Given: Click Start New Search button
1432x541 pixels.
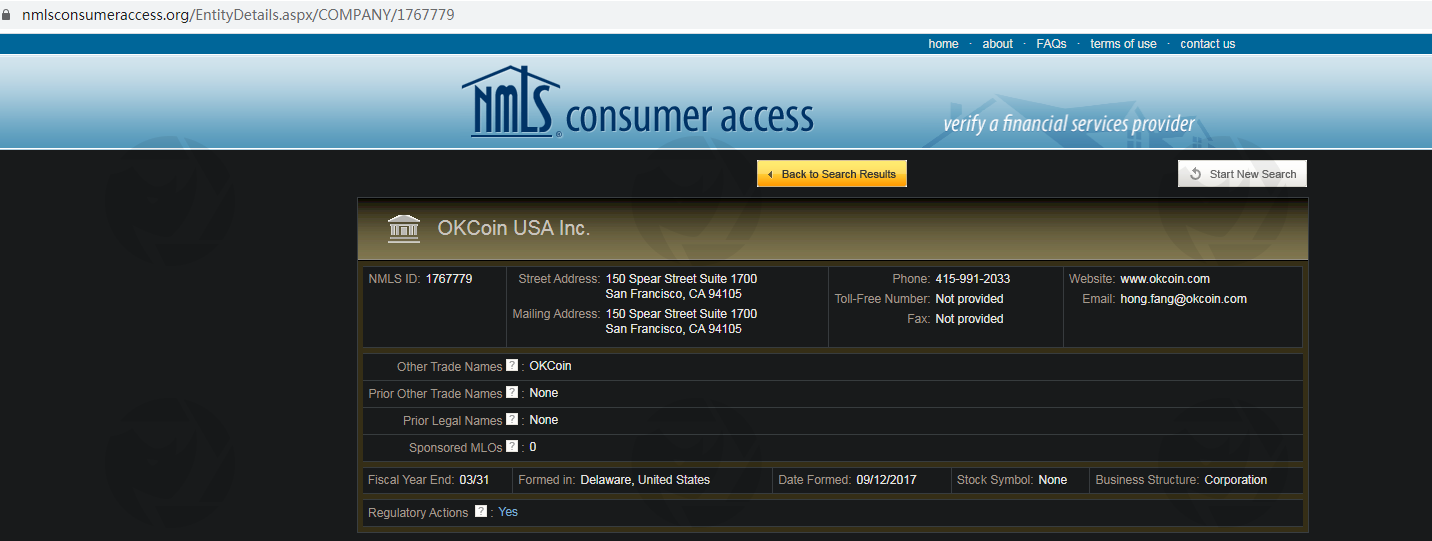Looking at the screenshot, I should point(1242,174).
